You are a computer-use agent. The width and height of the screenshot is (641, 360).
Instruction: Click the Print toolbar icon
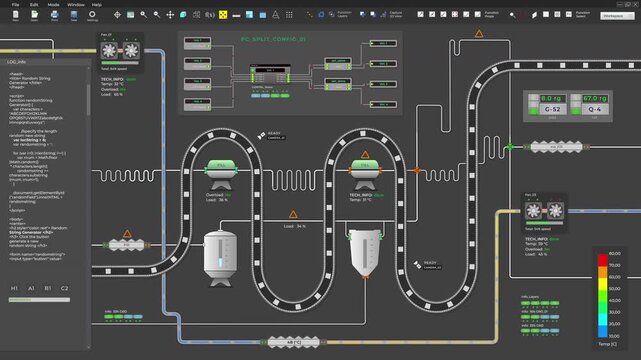point(54,16)
